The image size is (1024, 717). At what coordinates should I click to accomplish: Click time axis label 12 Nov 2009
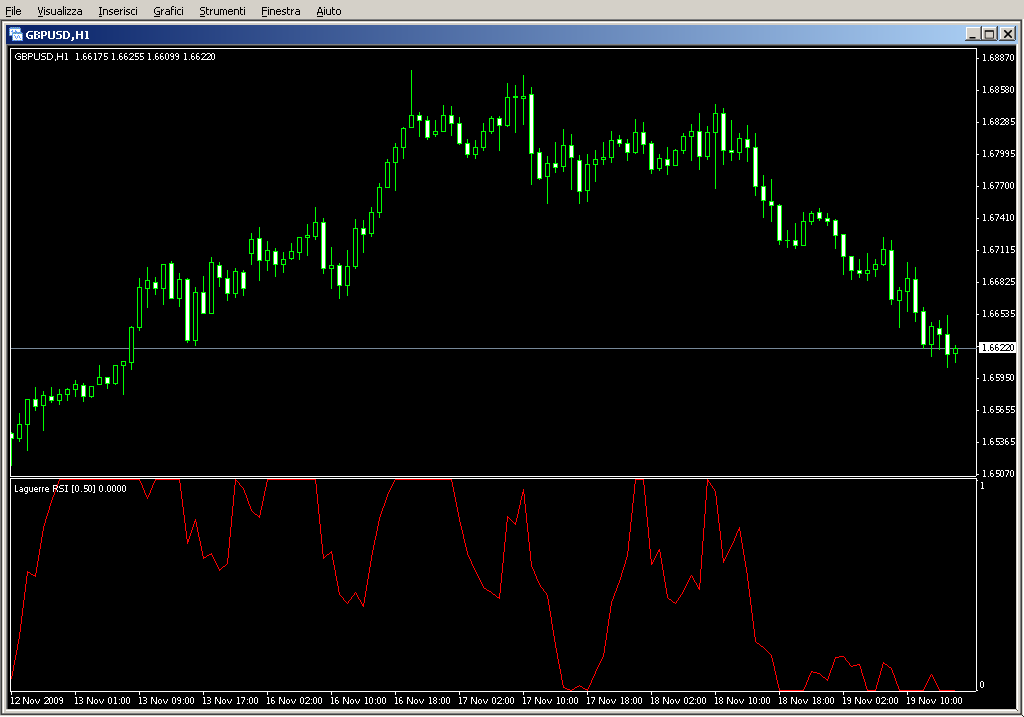37,701
